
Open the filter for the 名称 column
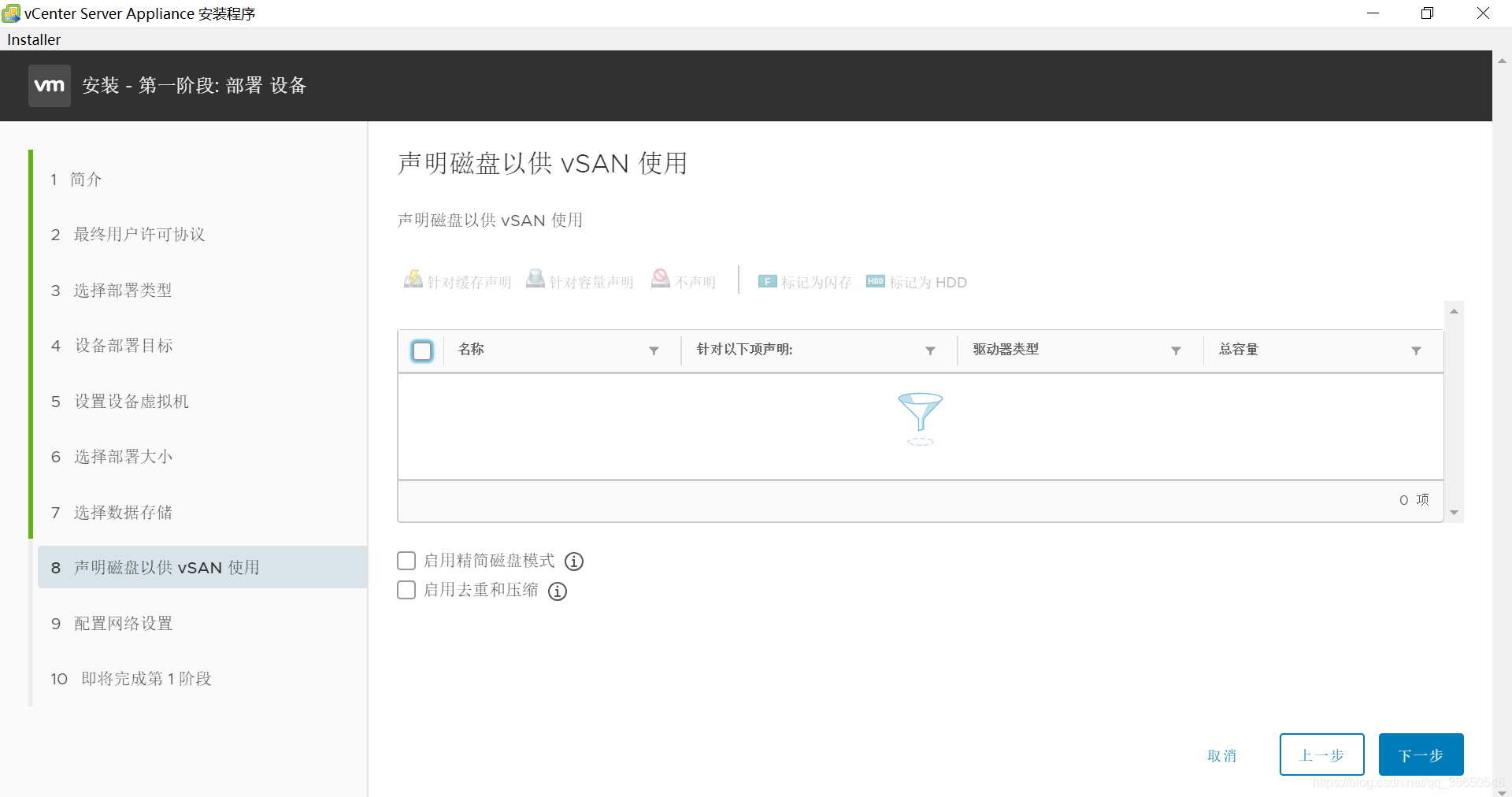(x=654, y=350)
